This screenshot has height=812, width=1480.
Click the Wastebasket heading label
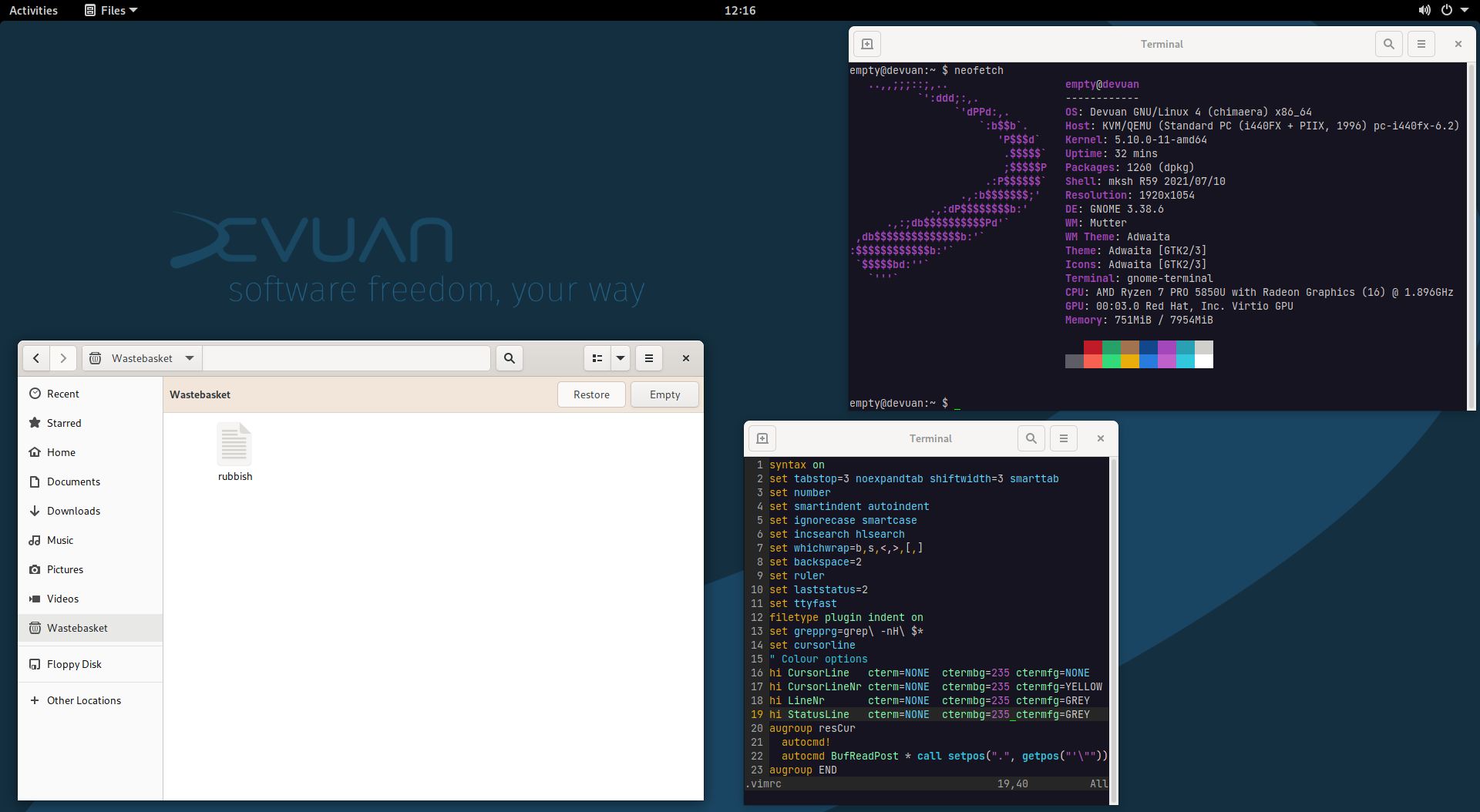[200, 394]
